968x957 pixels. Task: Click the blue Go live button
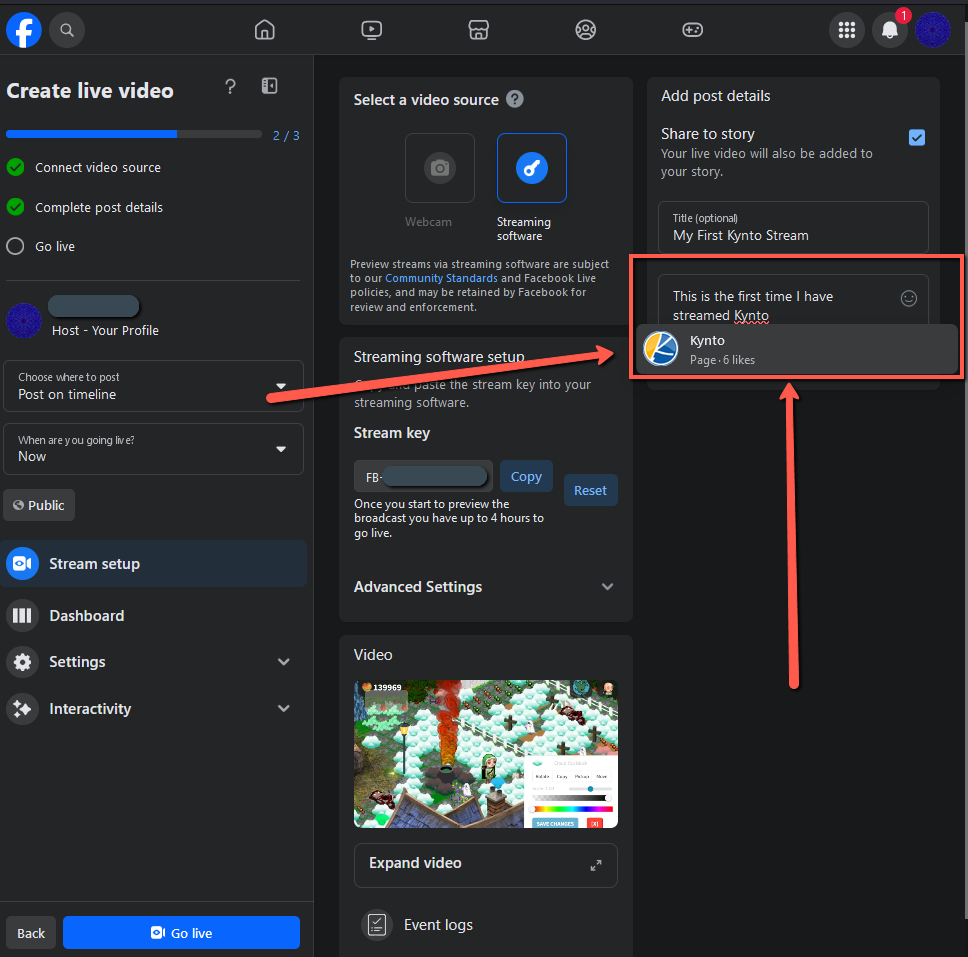point(182,932)
